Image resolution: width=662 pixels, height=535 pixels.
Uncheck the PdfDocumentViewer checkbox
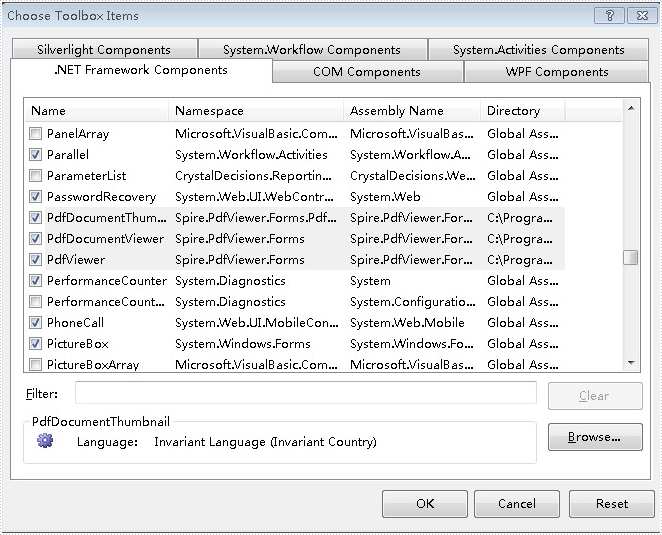[x=35, y=239]
